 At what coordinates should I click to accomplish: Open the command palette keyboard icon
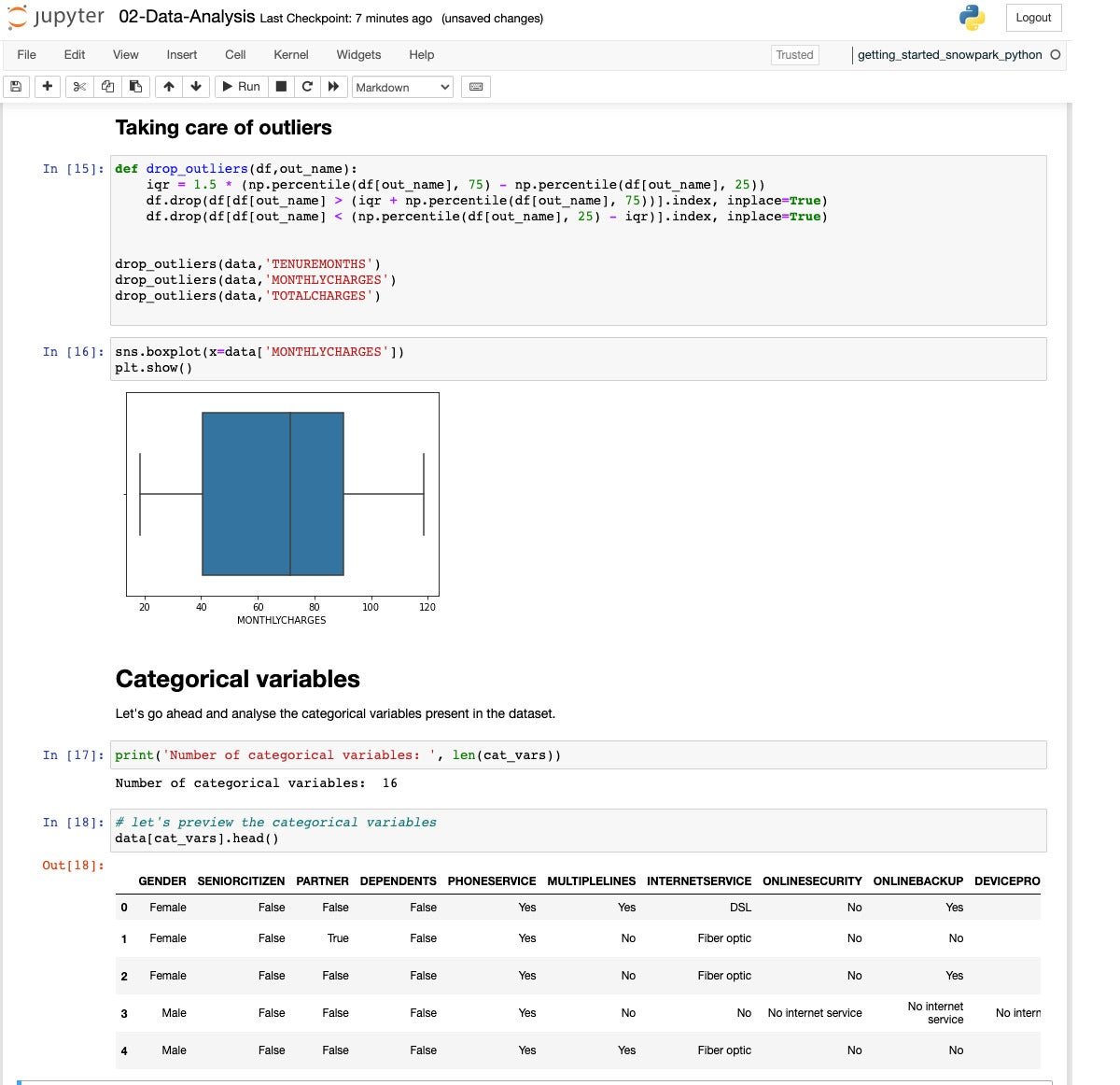coord(476,87)
